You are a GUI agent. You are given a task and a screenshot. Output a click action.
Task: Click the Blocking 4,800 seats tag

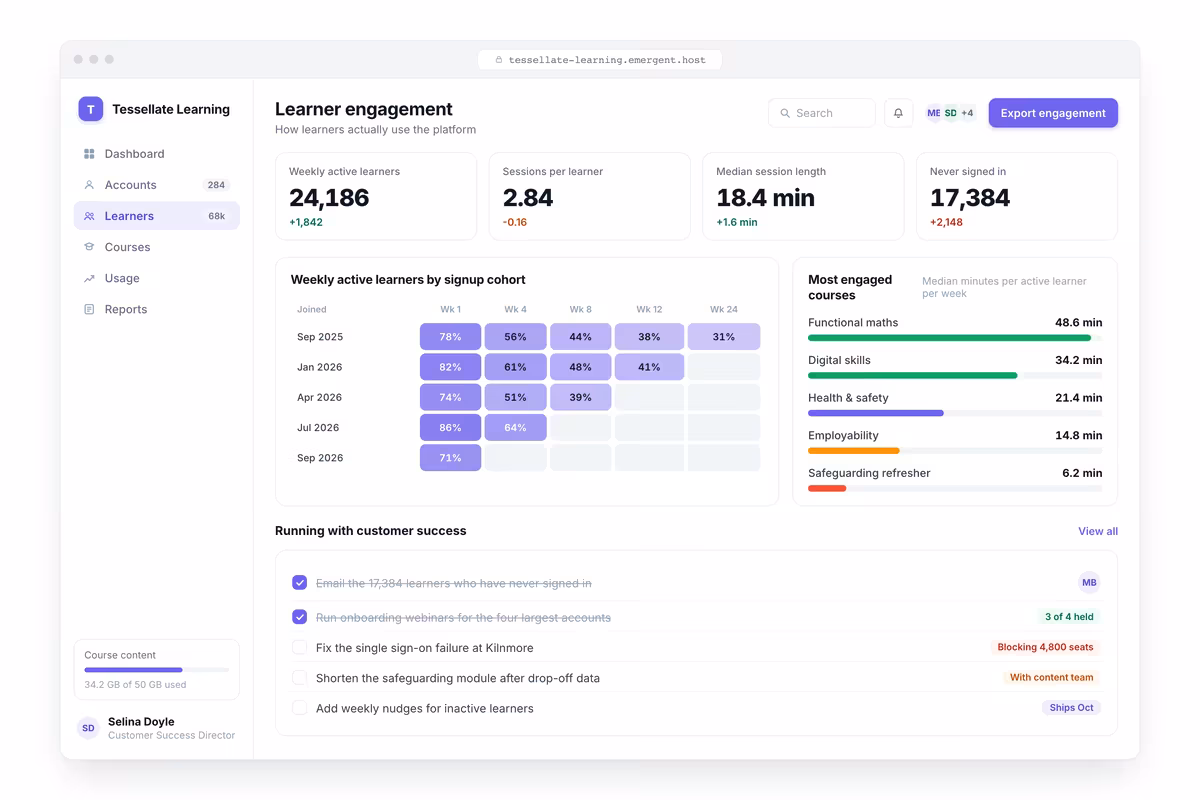tap(1045, 647)
